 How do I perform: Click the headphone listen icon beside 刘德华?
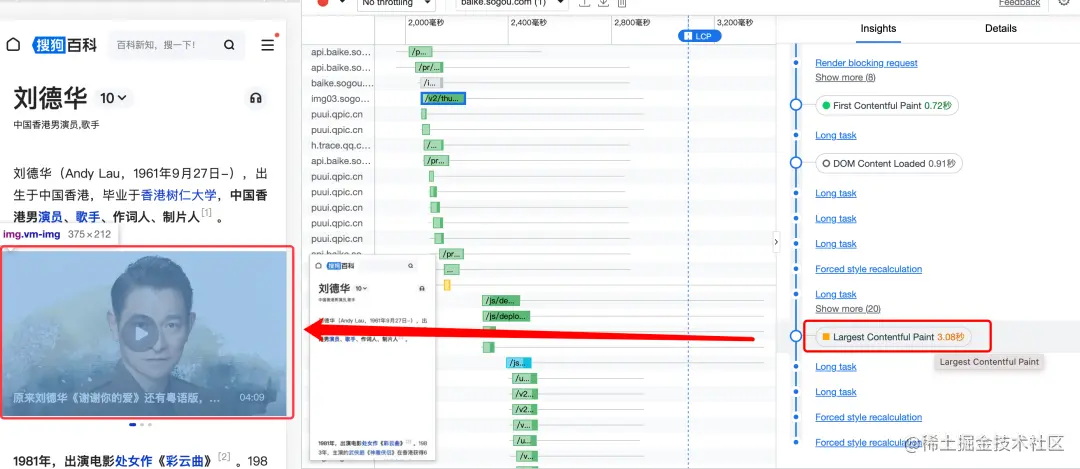(256, 98)
